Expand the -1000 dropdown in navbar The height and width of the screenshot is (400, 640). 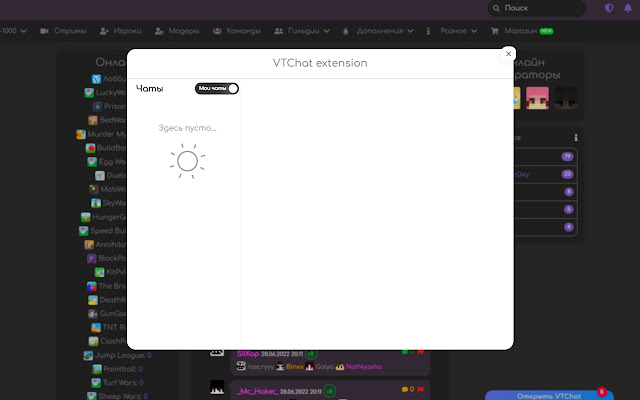13,31
